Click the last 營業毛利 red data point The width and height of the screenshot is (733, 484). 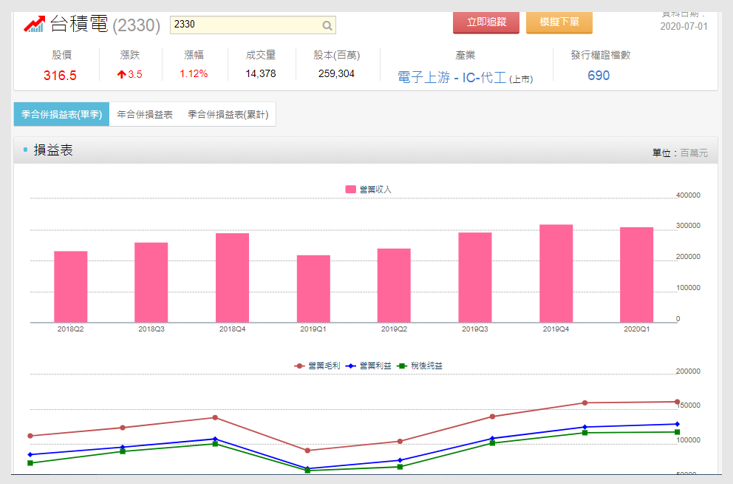[677, 402]
